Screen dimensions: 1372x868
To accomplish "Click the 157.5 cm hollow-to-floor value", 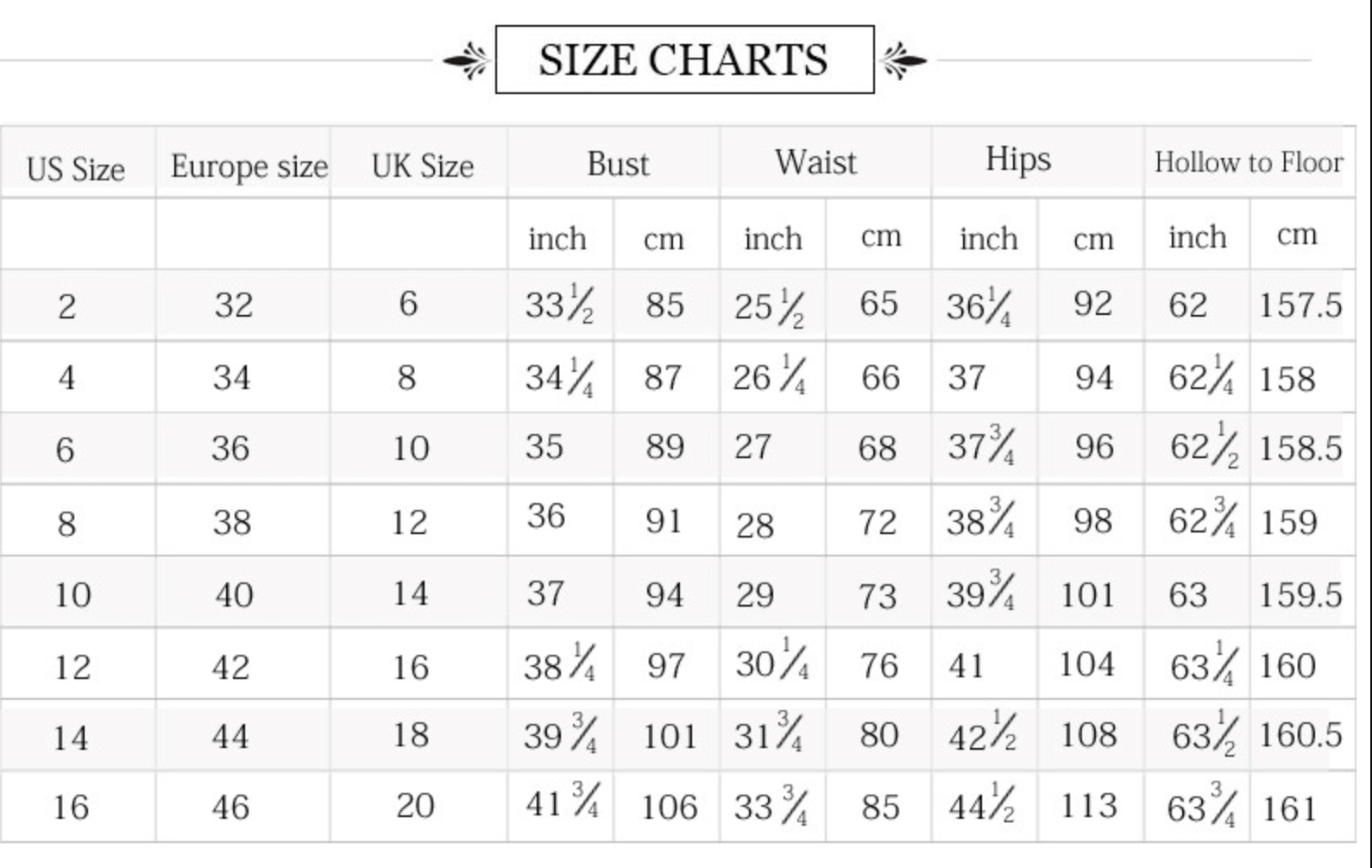I will [x=1300, y=305].
